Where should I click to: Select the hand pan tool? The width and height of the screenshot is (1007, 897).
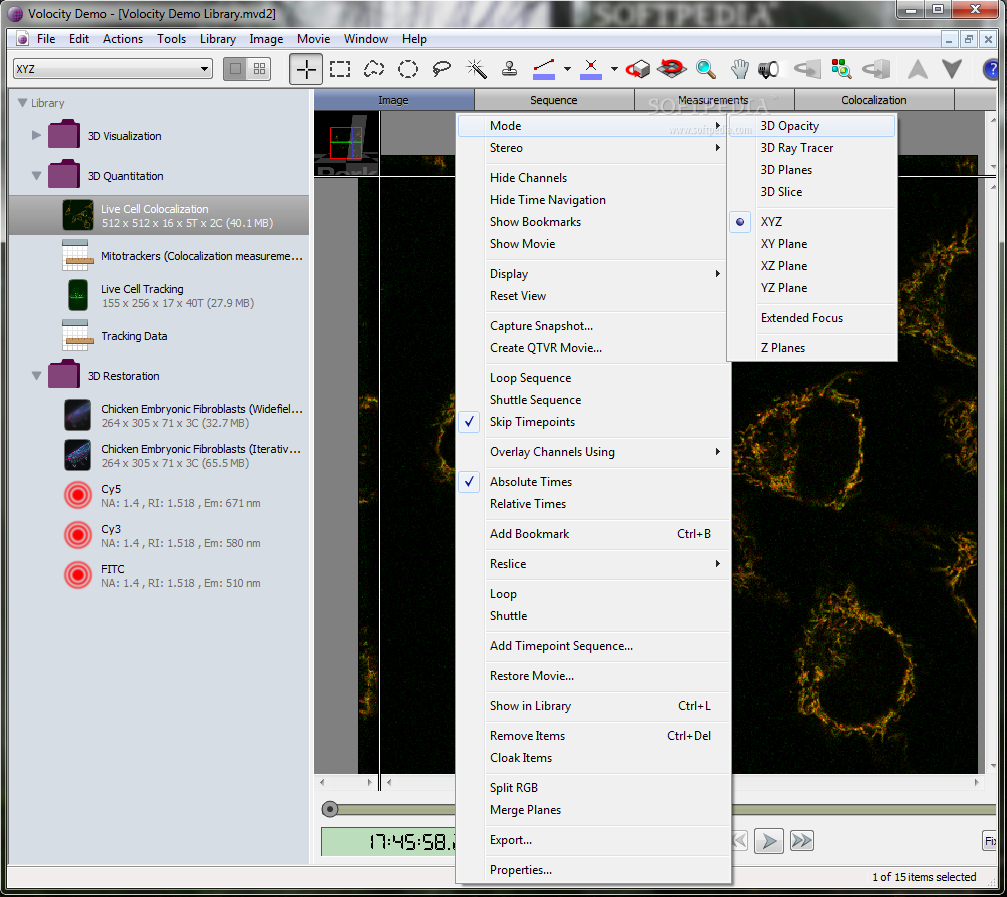tap(739, 69)
